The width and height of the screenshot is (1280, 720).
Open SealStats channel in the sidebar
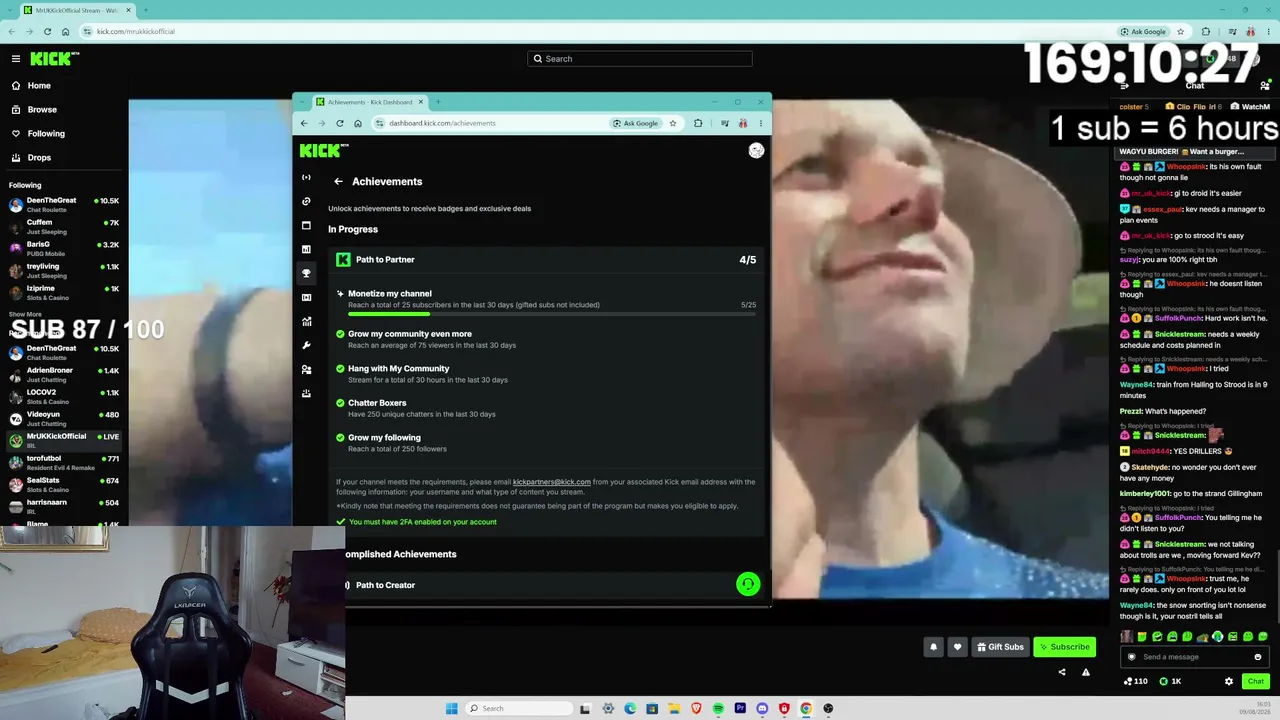64,485
